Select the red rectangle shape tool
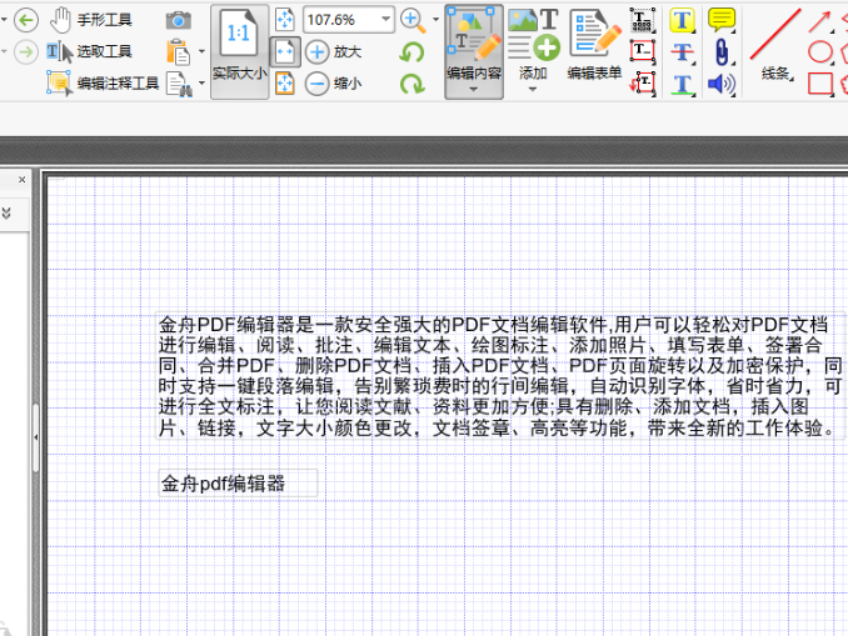 (x=820, y=84)
